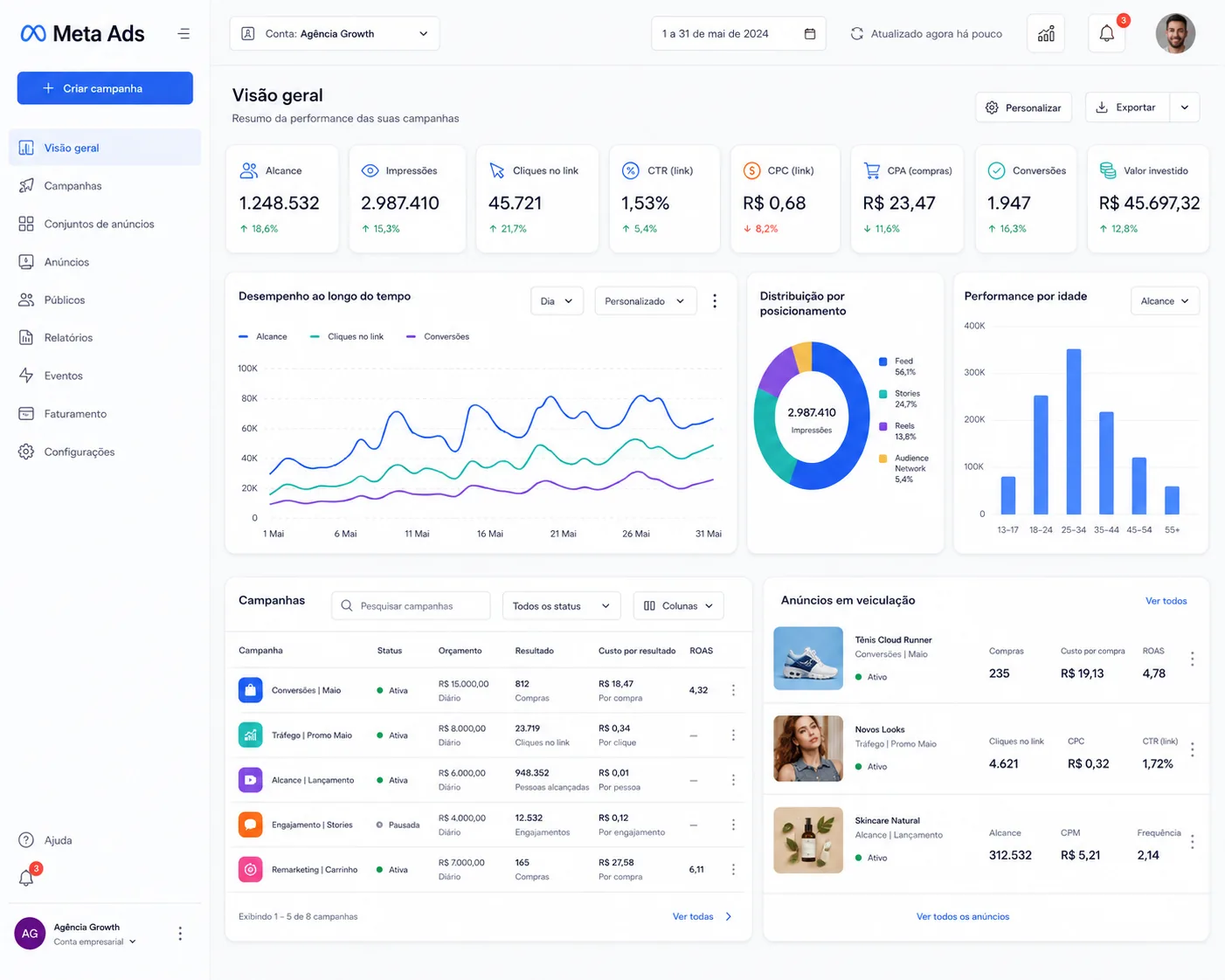Click the Personalizar button
1225x980 pixels.
(x=1023, y=107)
